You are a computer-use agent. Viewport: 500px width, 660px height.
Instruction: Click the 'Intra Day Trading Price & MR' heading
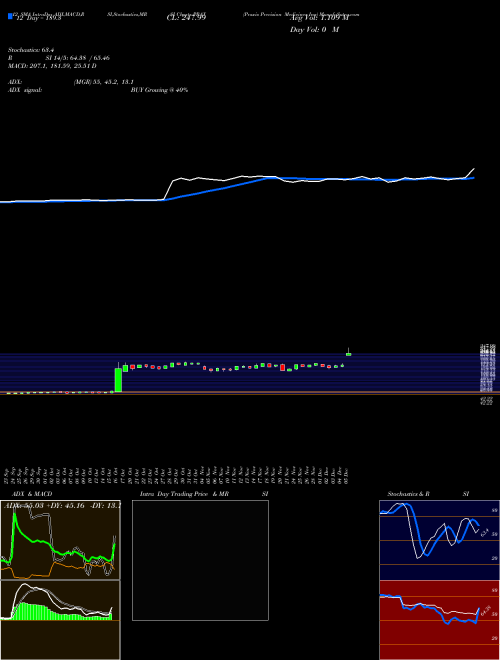click(185, 494)
